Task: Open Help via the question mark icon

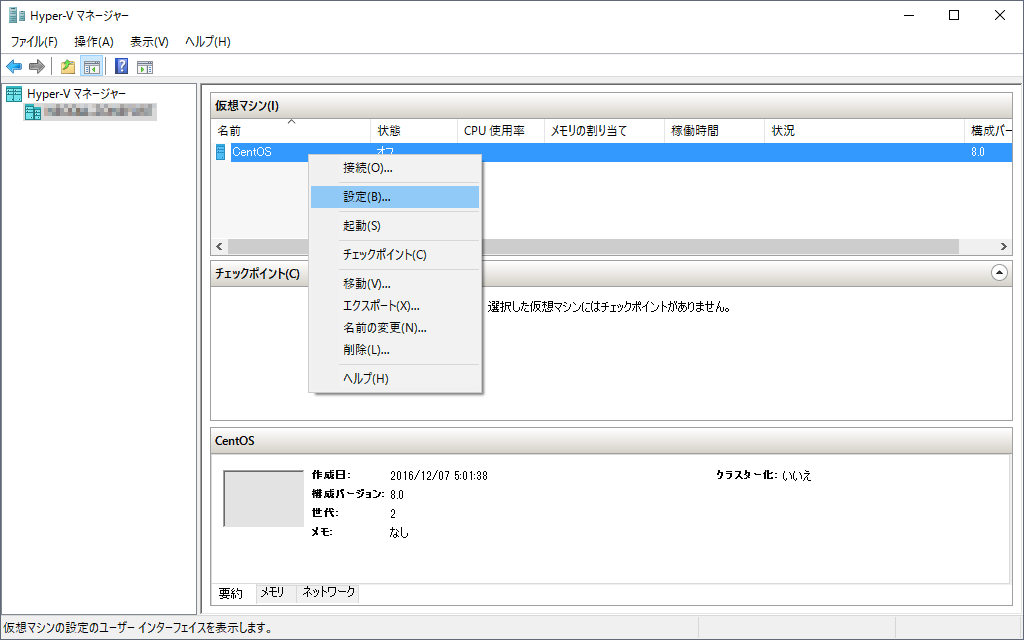Action: coord(121,67)
